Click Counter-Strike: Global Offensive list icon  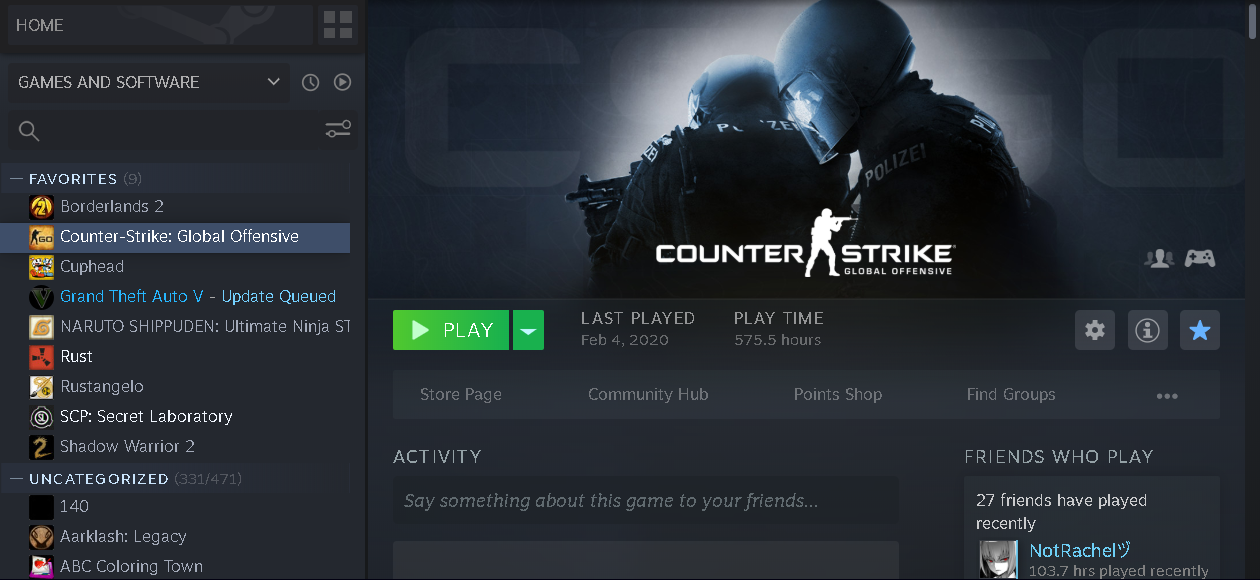pyautogui.click(x=41, y=237)
